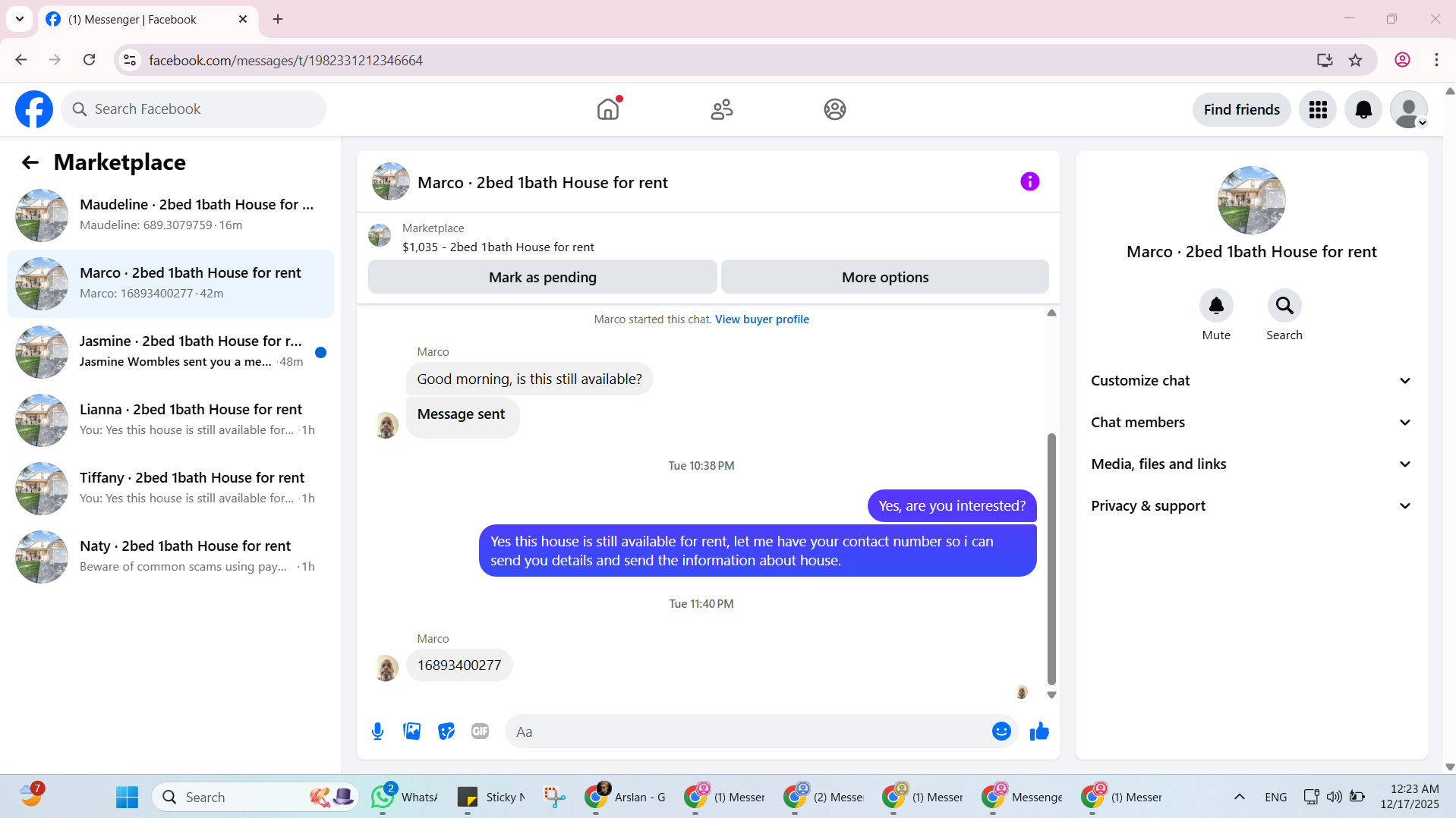This screenshot has width=1456, height=818.
Task: Open Maudeline conversation
Action: click(x=171, y=216)
